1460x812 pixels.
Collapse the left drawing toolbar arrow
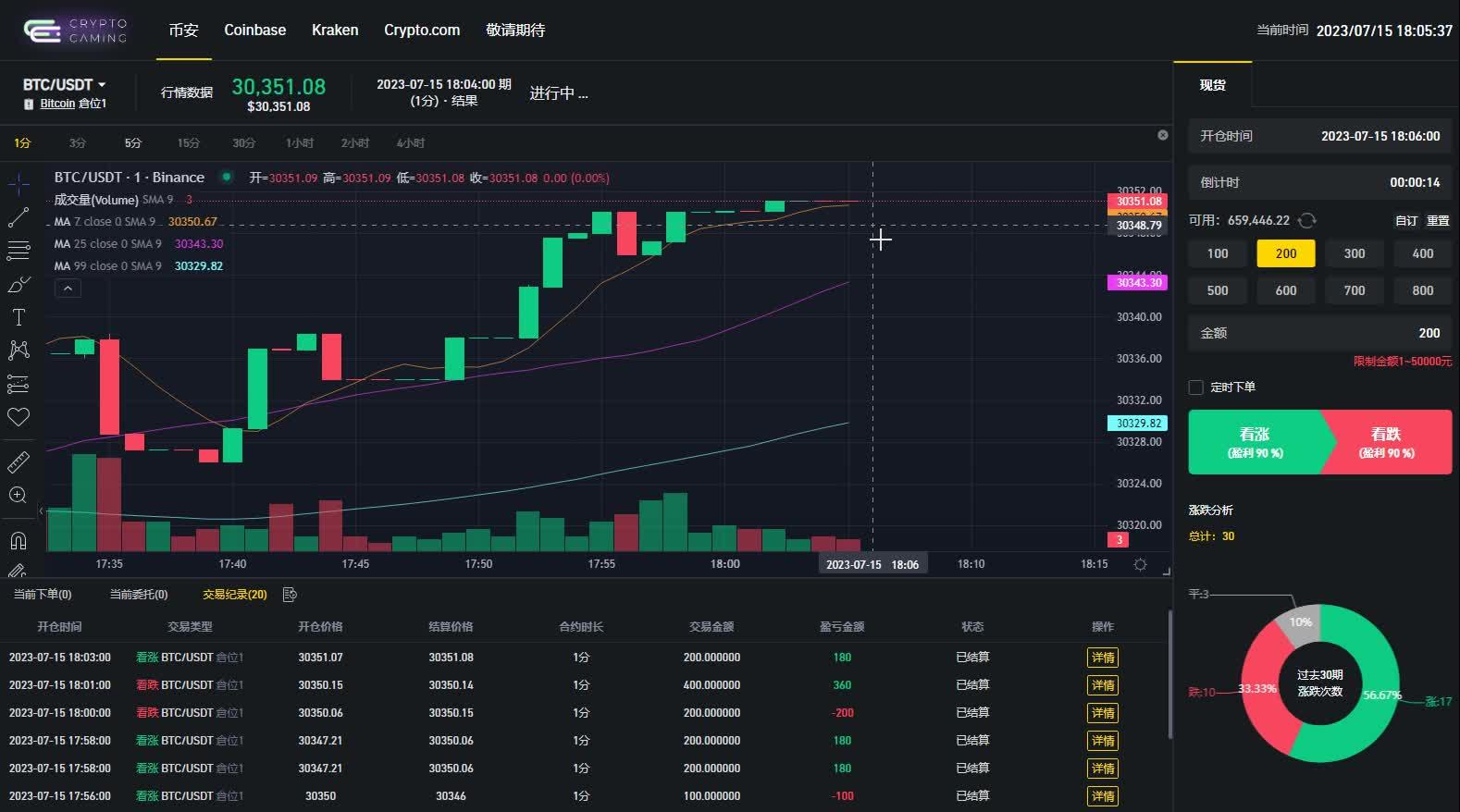tap(41, 511)
